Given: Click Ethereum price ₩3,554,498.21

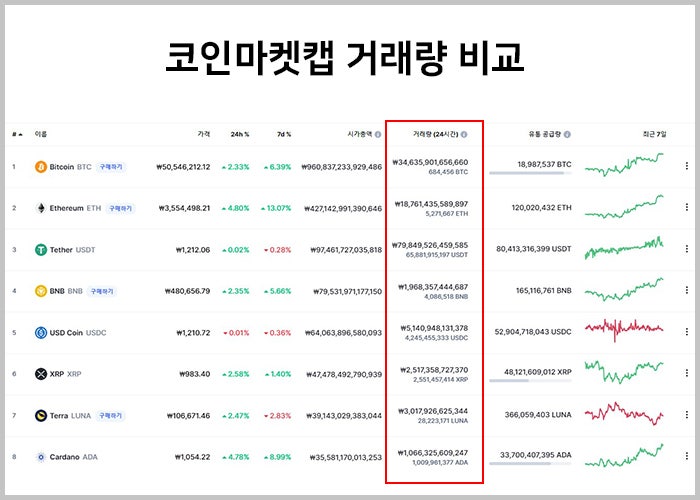Looking at the screenshot, I should coord(184,208).
